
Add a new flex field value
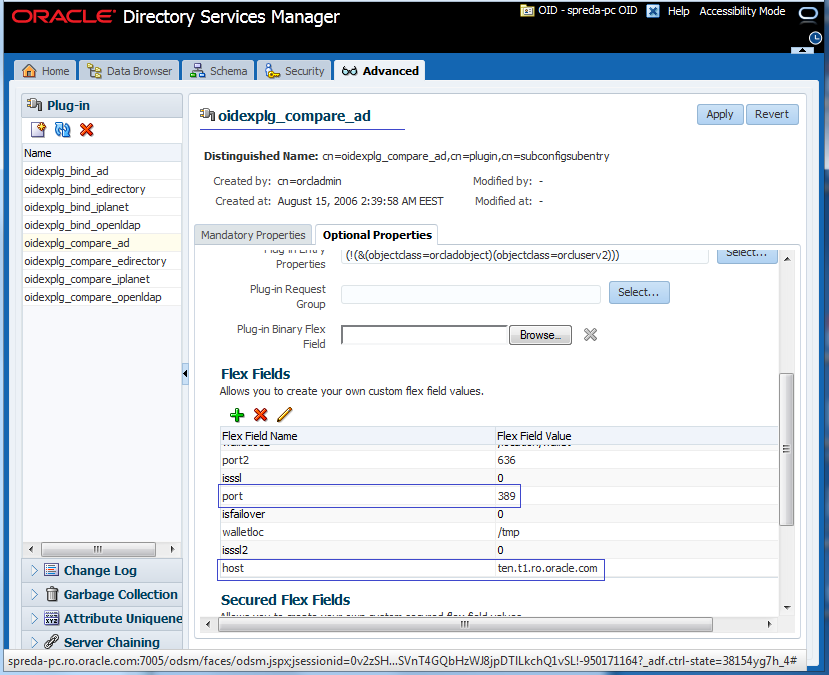[x=237, y=414]
